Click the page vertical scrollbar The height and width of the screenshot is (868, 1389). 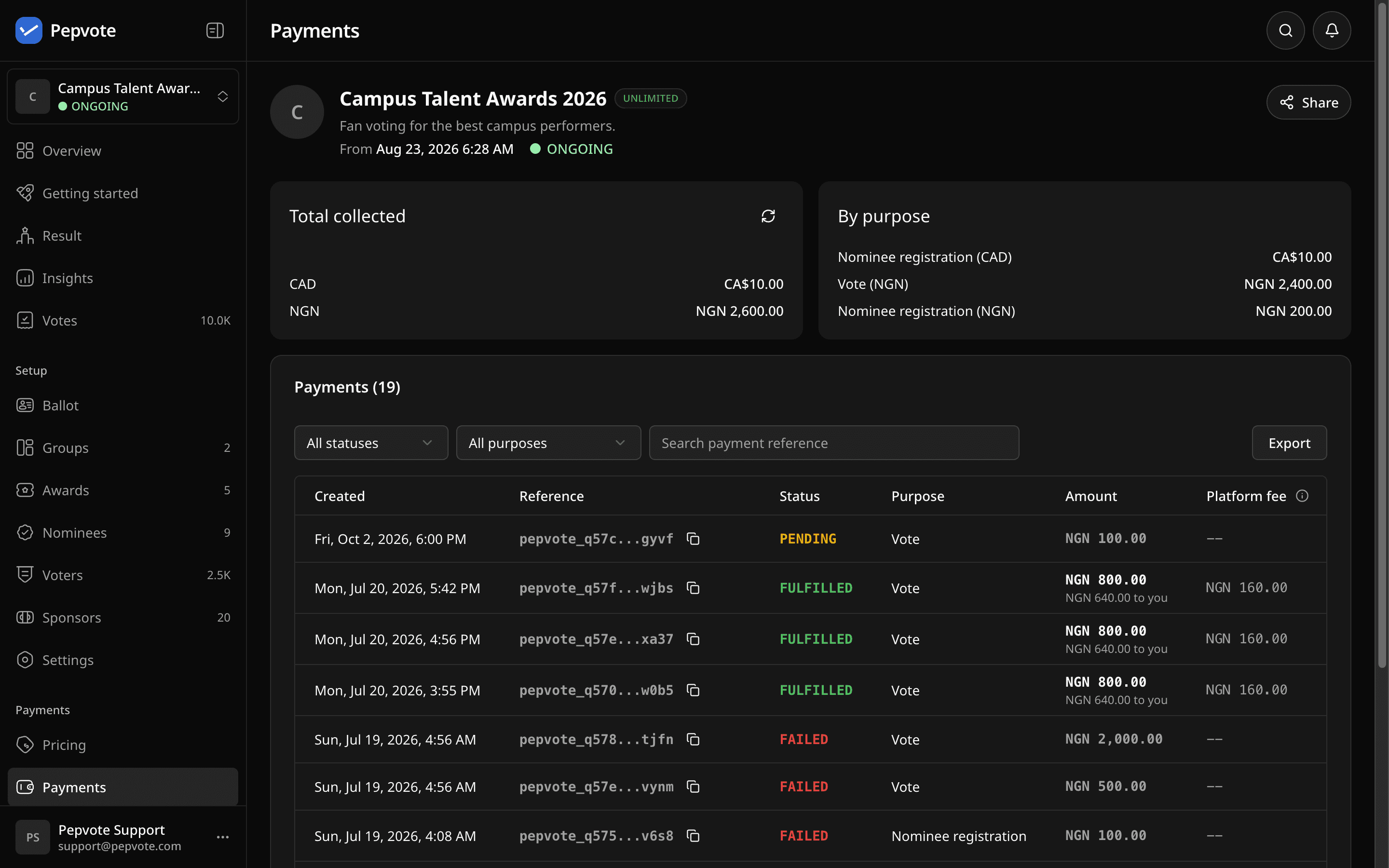[x=1382, y=335]
